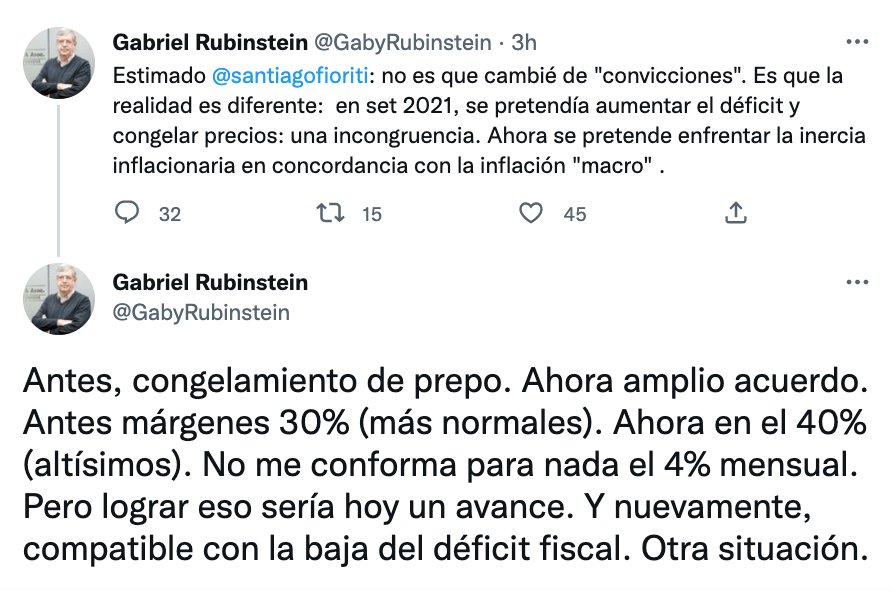Click the like count 45
The height and width of the screenshot is (591, 894).
575,213
